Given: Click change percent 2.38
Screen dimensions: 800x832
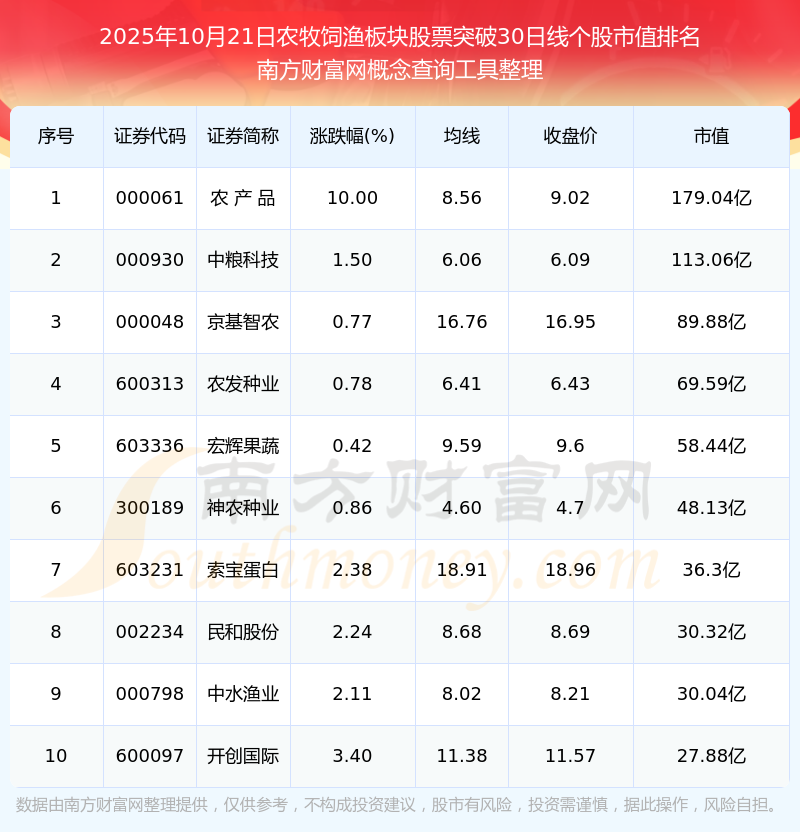Looking at the screenshot, I should [x=352, y=570].
